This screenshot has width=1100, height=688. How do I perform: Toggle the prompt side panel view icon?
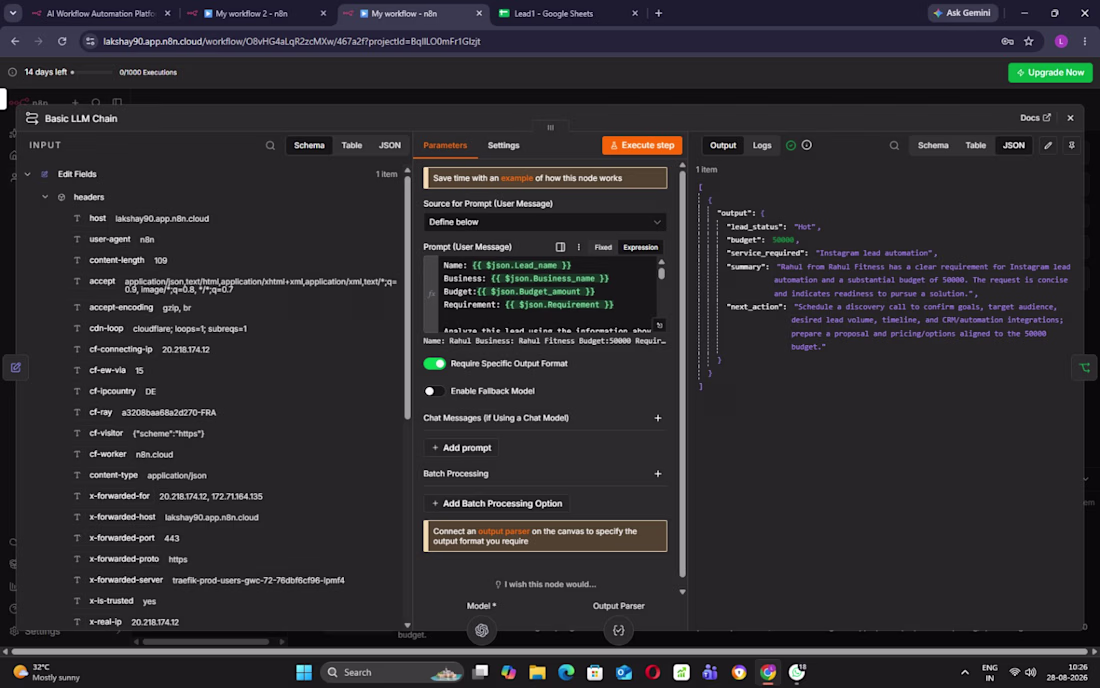point(560,247)
